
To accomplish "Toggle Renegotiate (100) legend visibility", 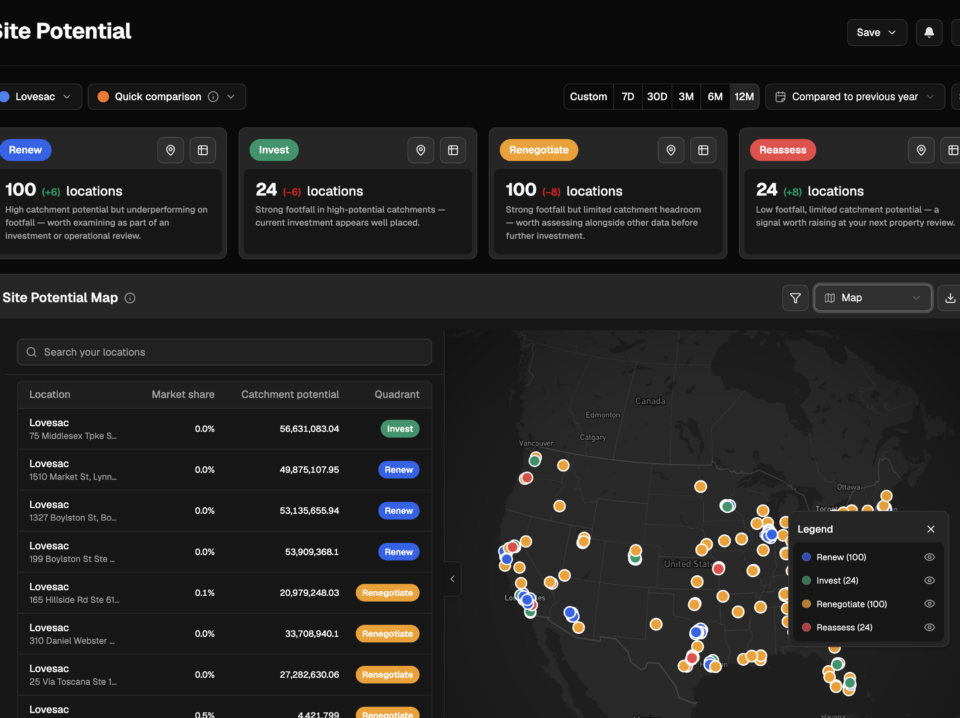I will click(929, 604).
